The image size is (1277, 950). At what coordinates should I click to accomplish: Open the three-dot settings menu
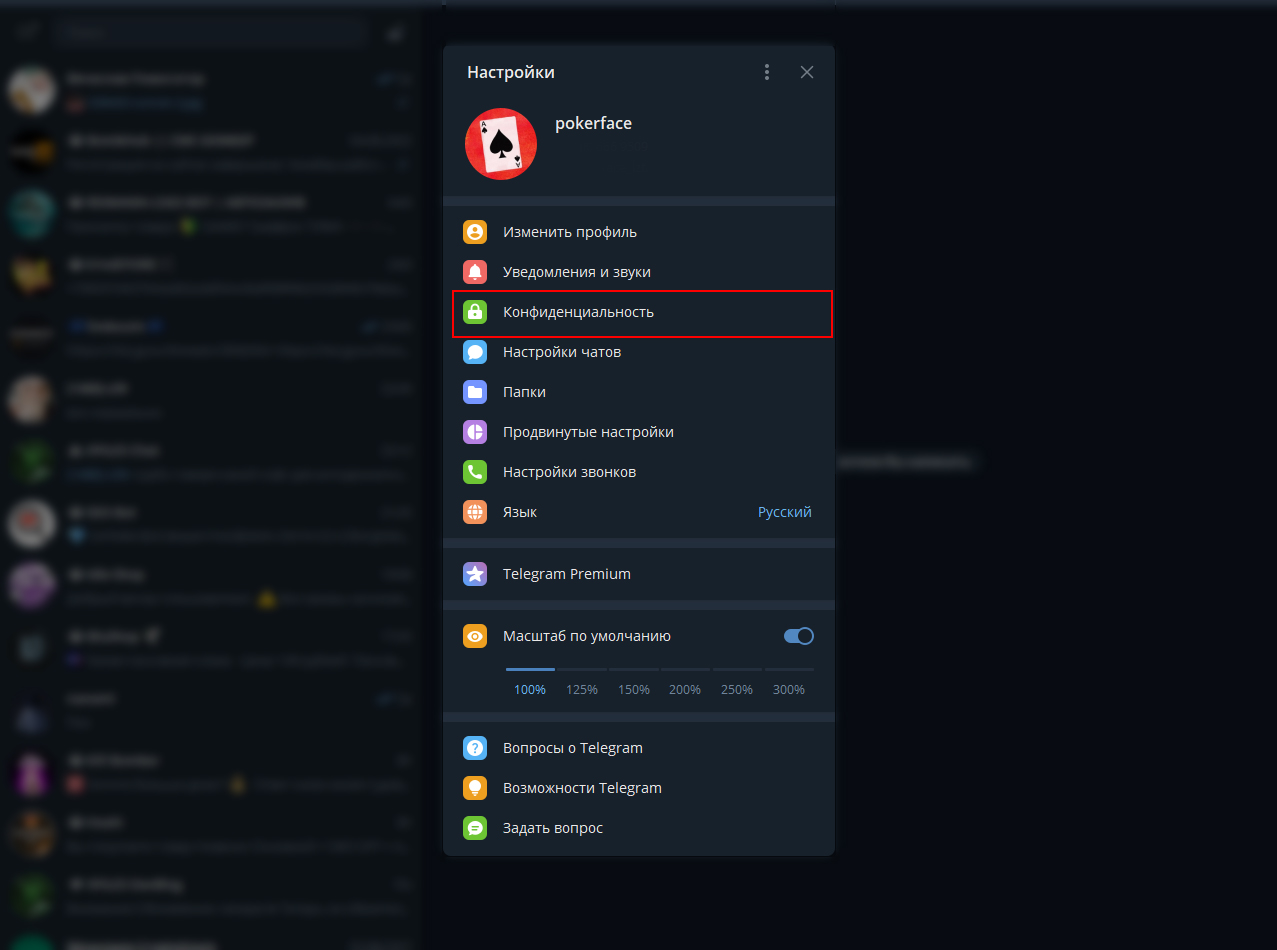click(767, 72)
